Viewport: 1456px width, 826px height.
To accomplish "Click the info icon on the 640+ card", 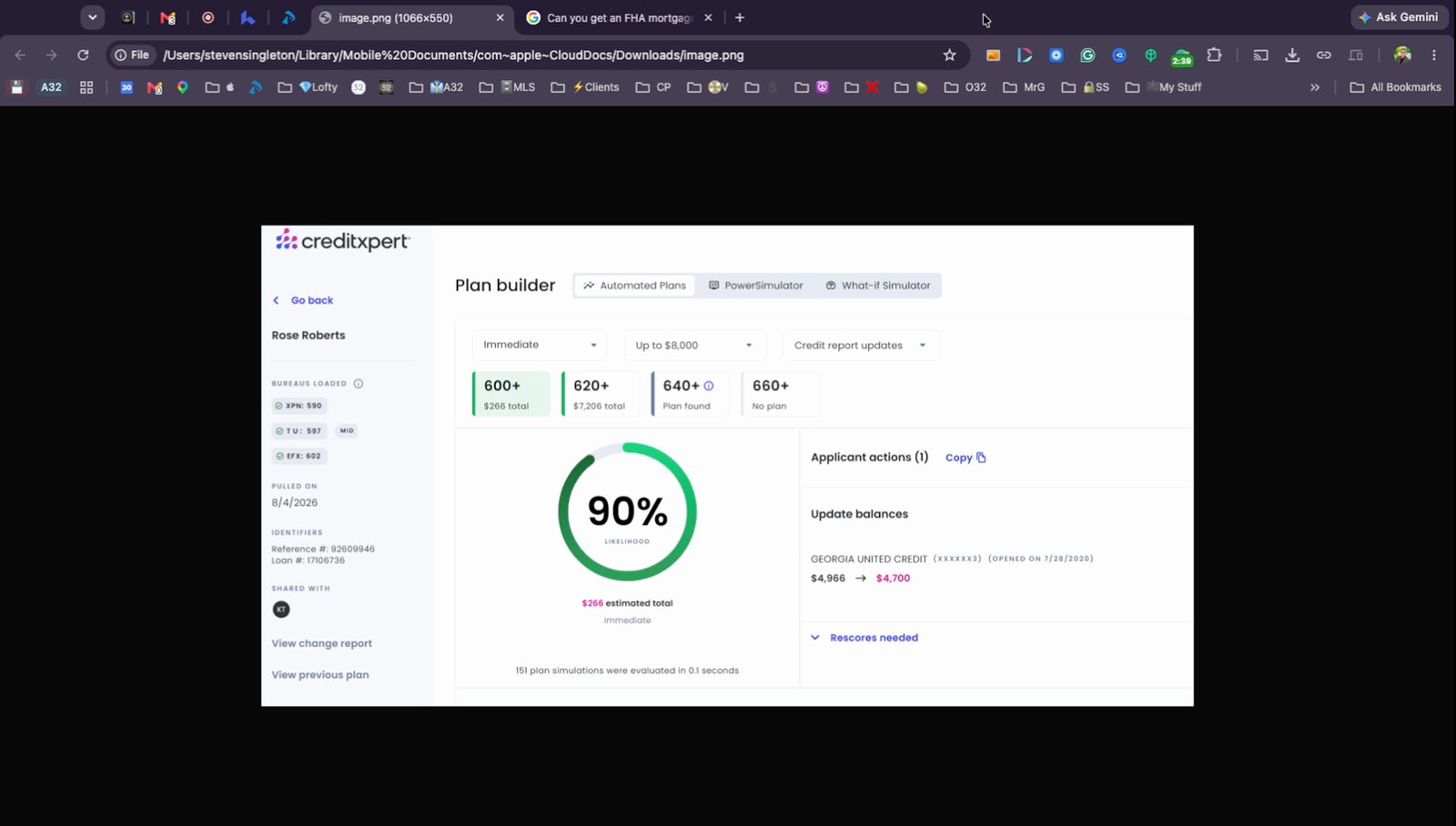I will [709, 386].
